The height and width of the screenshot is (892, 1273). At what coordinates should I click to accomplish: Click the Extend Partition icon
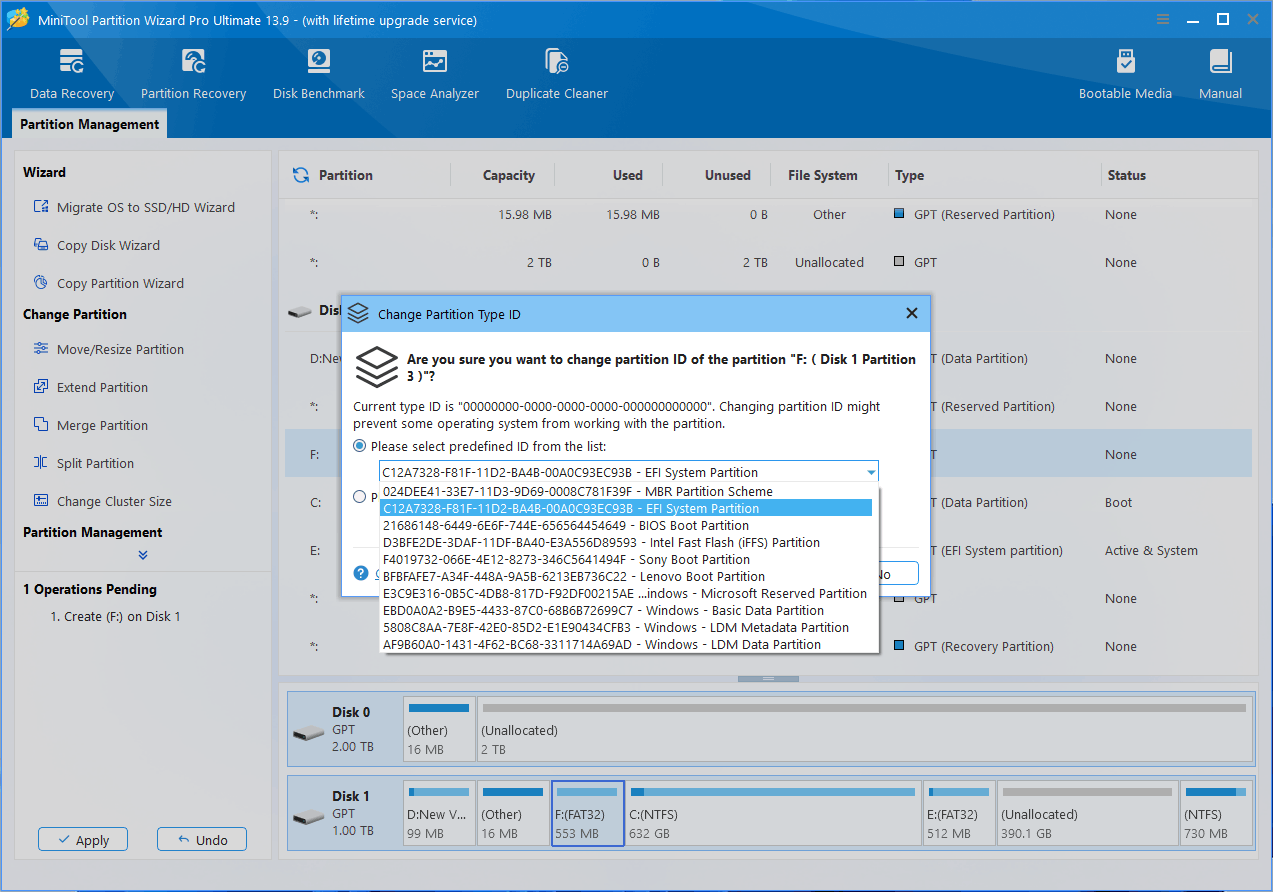click(x=41, y=387)
